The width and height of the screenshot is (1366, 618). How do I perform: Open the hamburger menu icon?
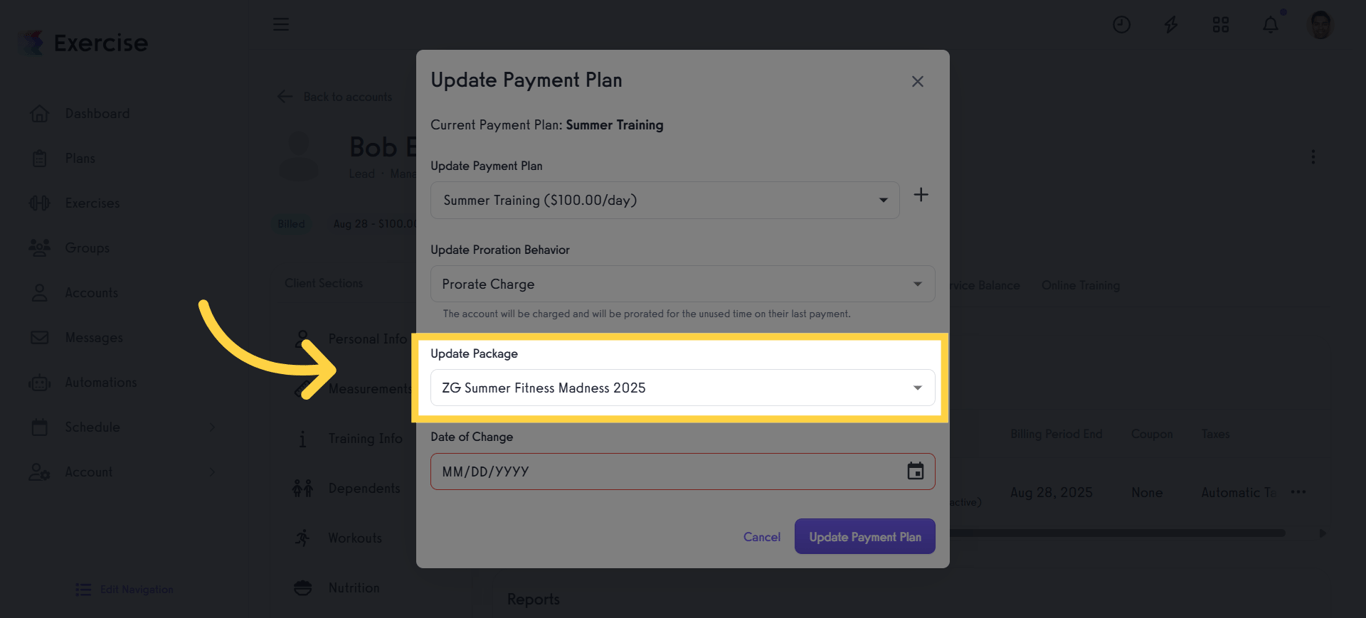point(281,24)
